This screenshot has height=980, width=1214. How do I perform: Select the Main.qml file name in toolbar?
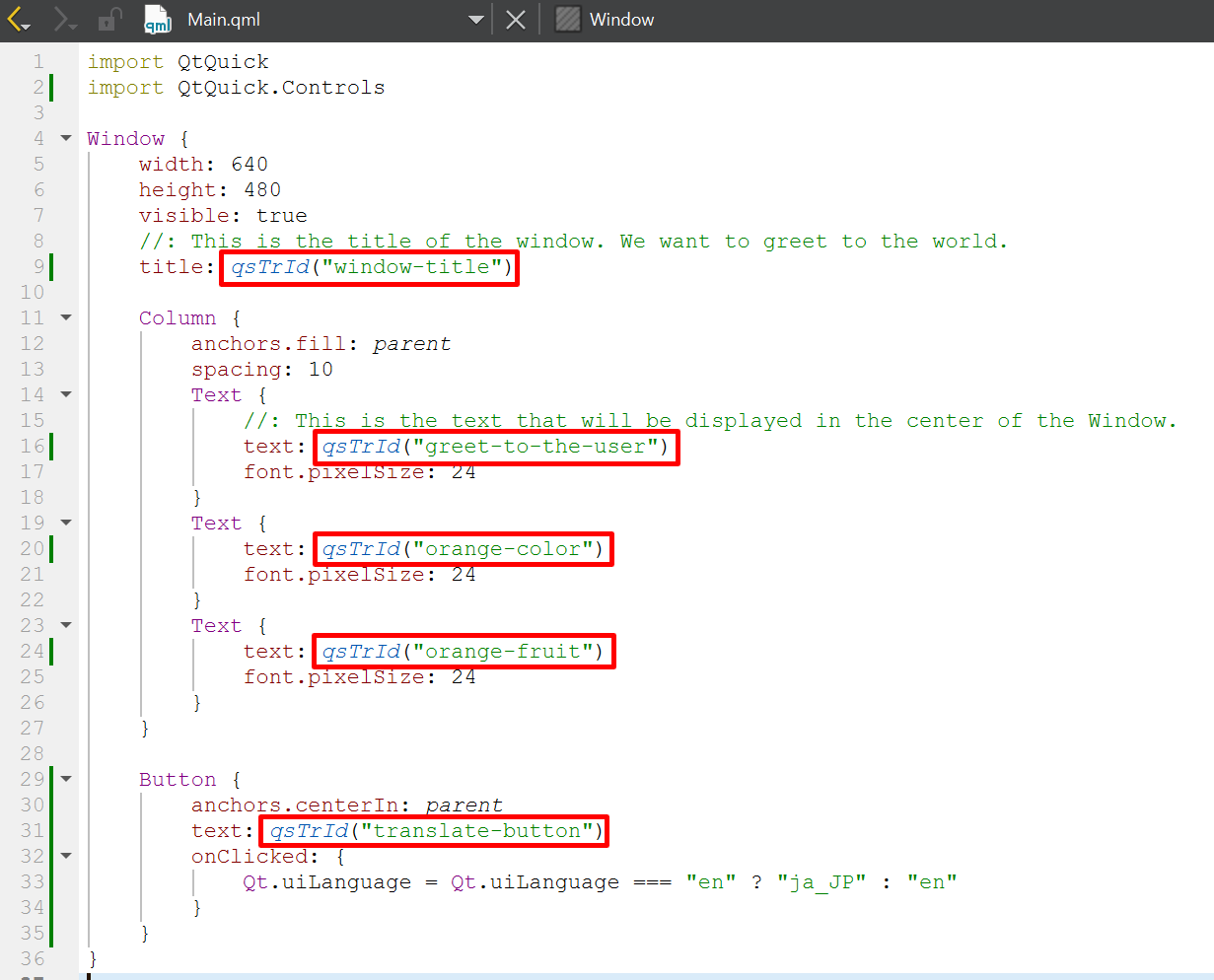224,20
